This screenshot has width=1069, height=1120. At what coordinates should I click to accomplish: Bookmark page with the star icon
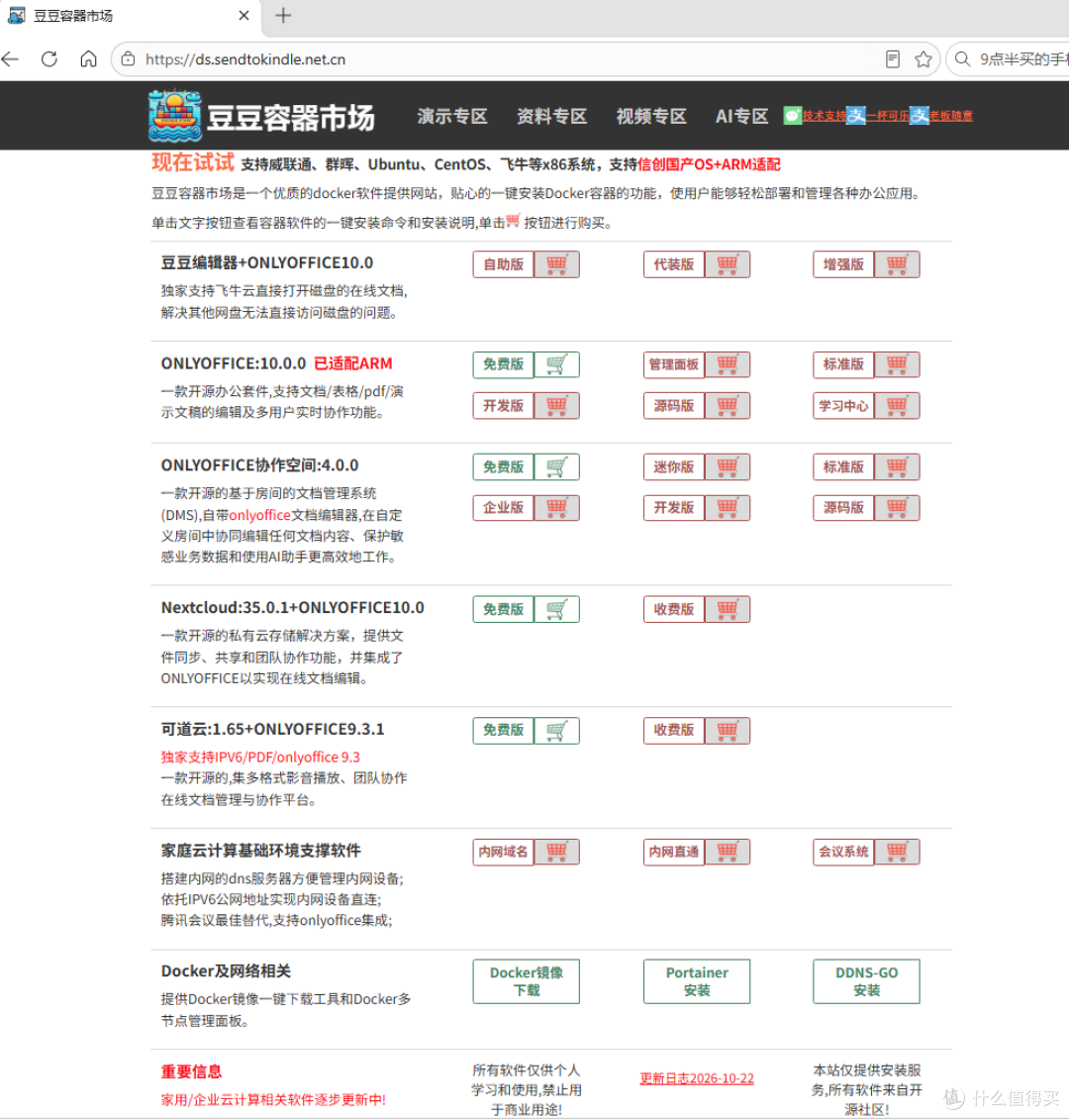coord(923,59)
